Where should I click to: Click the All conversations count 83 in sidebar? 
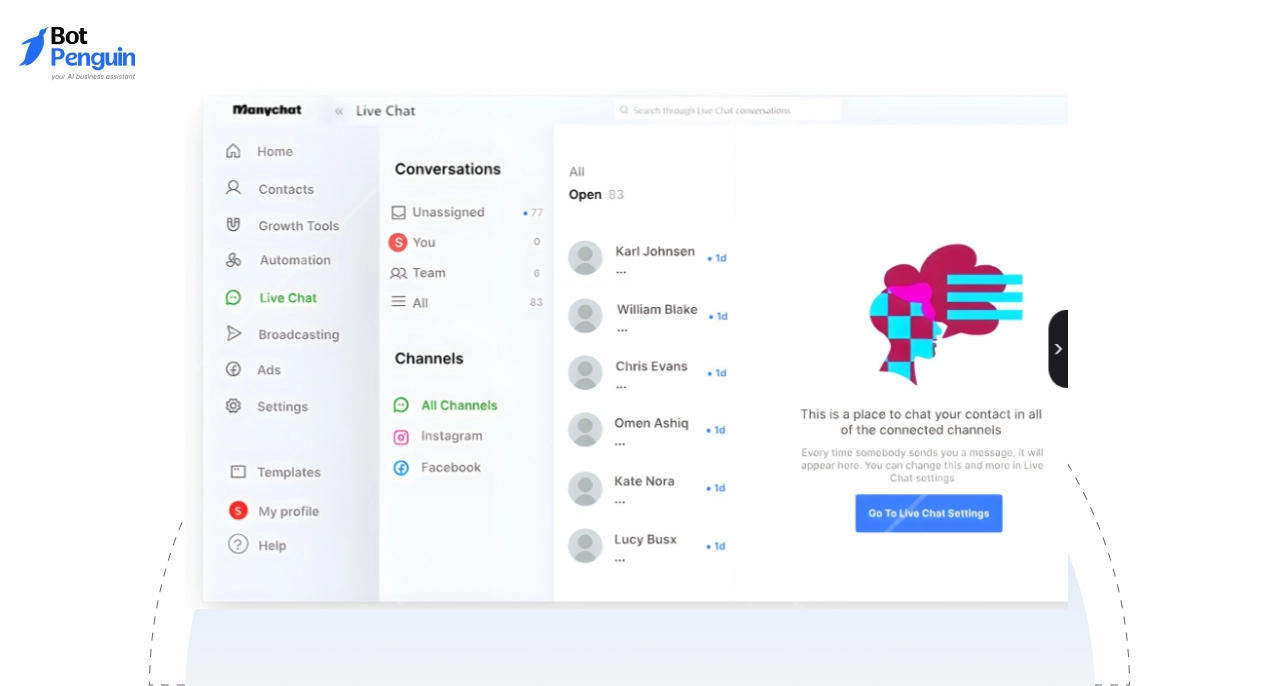pyautogui.click(x=536, y=302)
